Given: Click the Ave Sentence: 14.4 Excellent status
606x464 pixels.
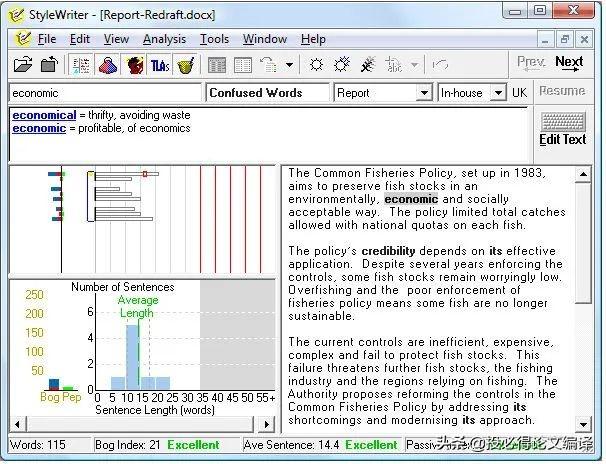Looking at the screenshot, I should point(320,445).
